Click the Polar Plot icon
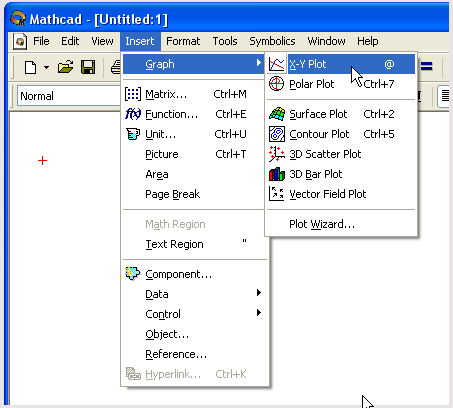453x408 pixels. (277, 84)
